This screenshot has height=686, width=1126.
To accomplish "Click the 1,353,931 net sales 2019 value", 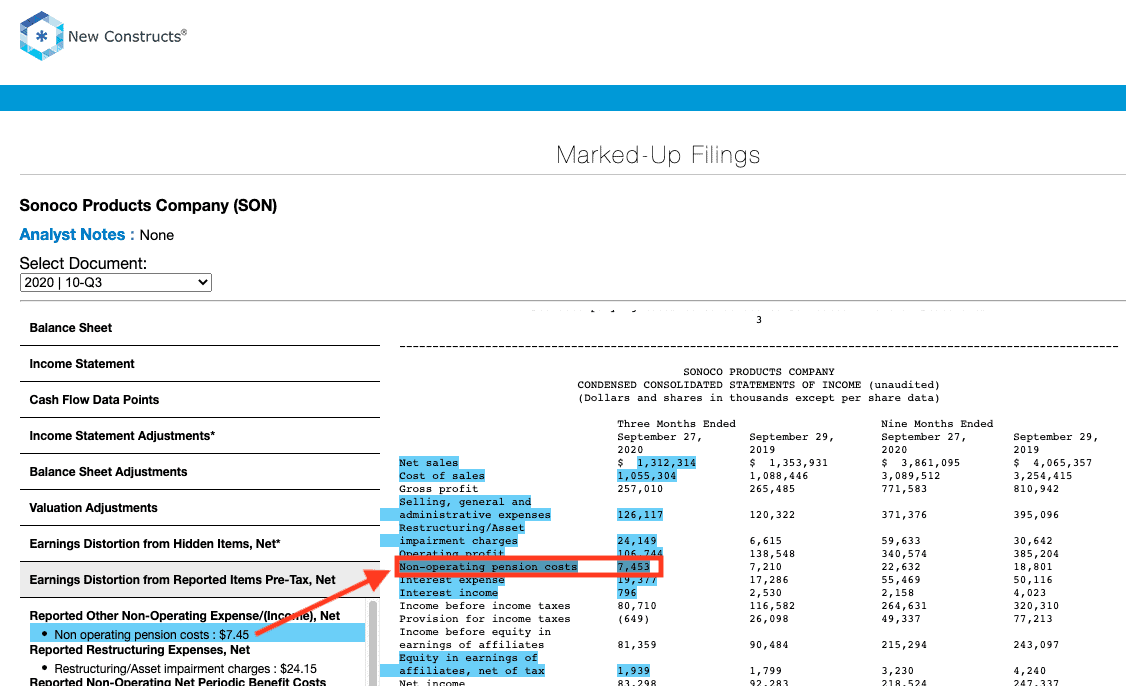I will pyautogui.click(x=798, y=463).
